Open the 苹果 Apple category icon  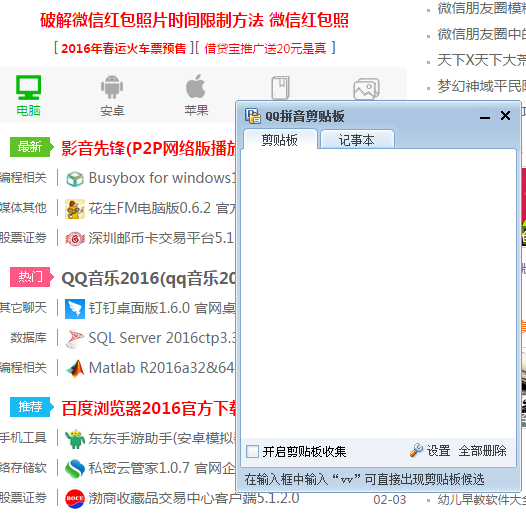196,86
